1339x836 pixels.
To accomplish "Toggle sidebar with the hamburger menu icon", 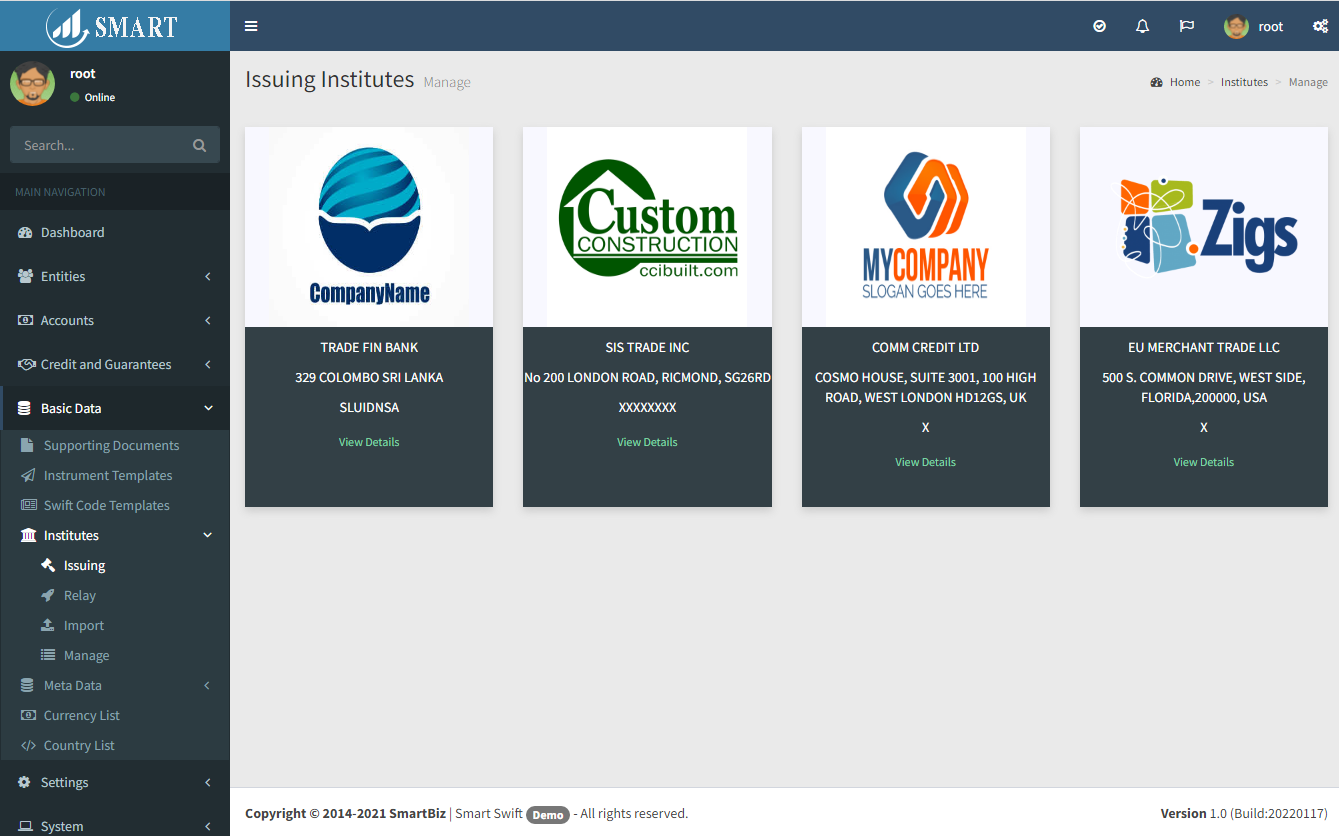I will coord(251,26).
